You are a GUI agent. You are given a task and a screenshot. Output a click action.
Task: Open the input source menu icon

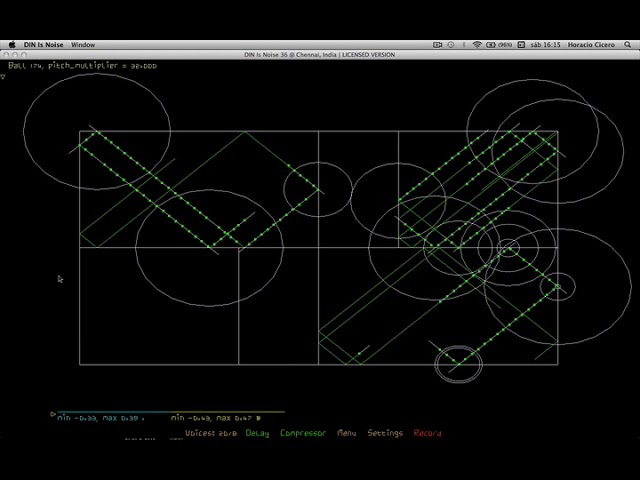click(521, 45)
